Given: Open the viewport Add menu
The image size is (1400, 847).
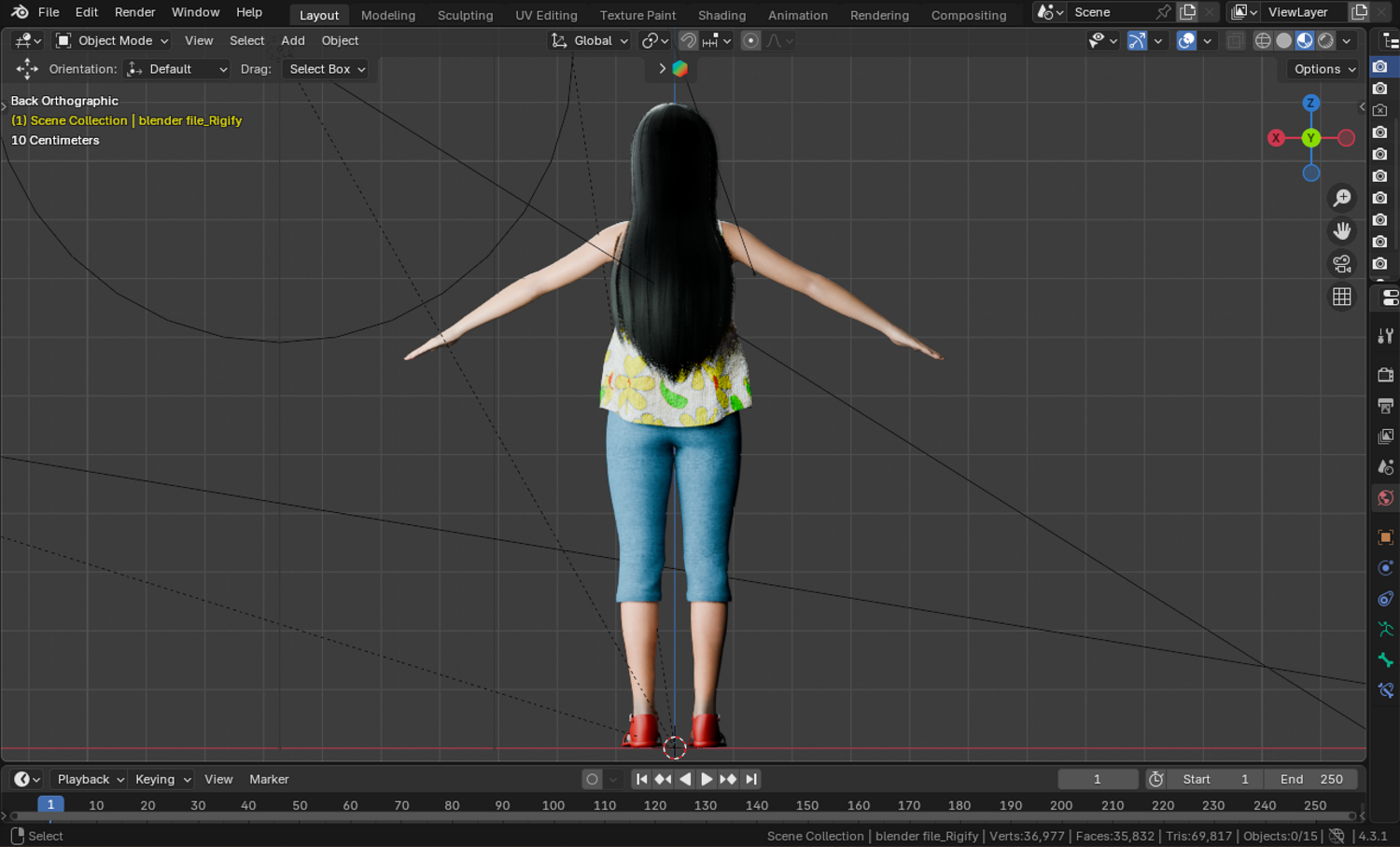Looking at the screenshot, I should coord(293,41).
